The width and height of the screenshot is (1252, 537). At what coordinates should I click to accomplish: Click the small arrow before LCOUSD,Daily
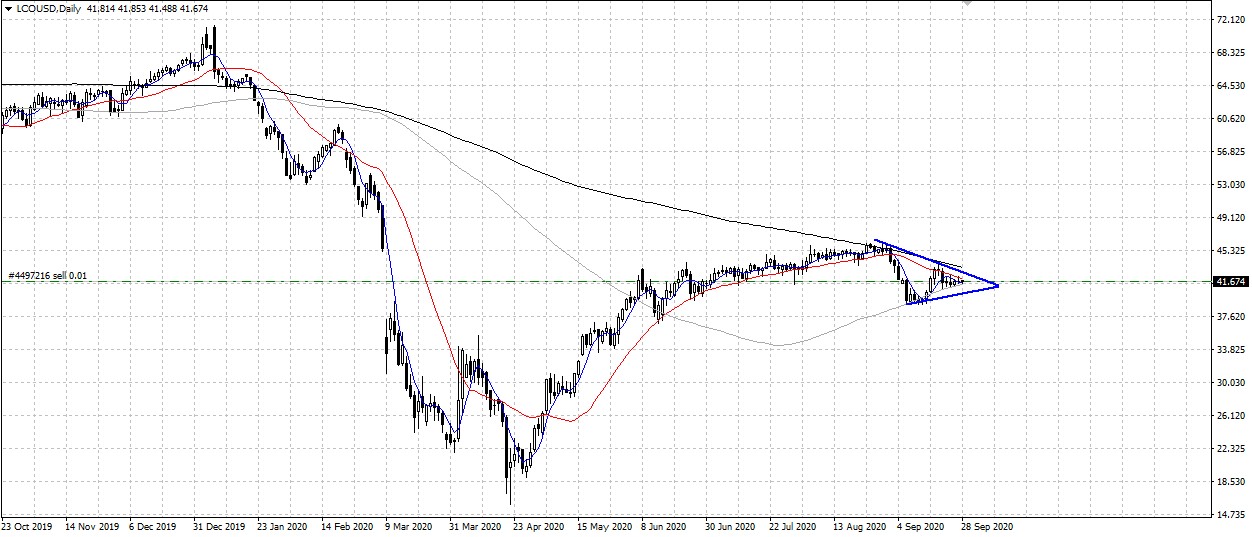click(7, 8)
